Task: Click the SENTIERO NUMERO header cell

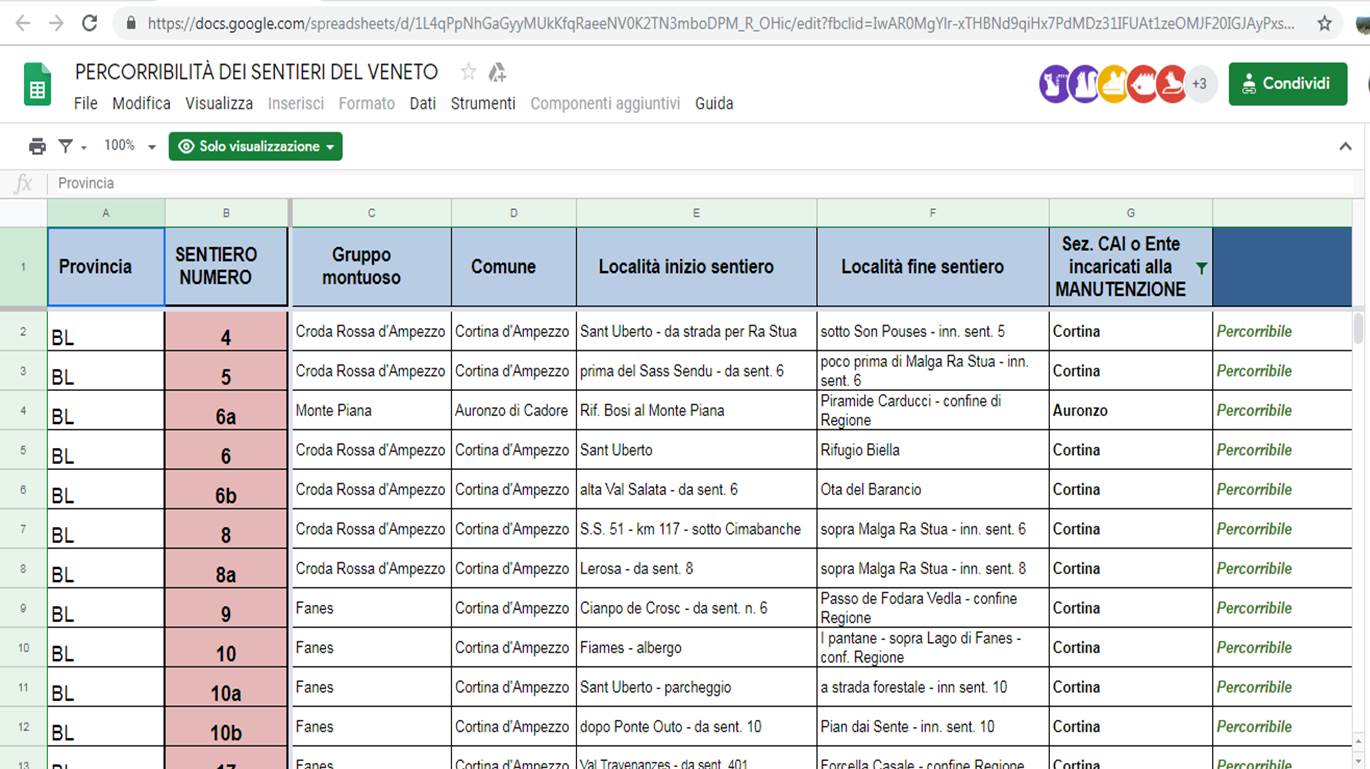Action: tap(226, 267)
